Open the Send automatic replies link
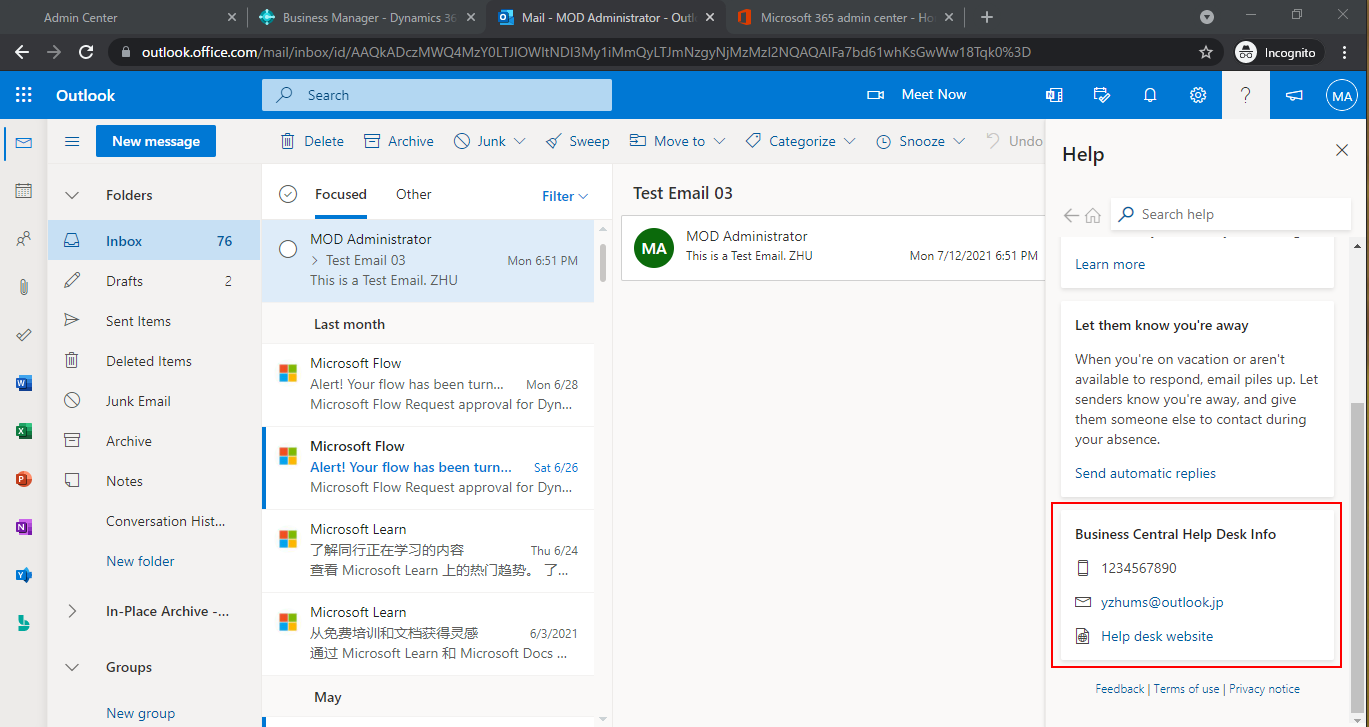Image resolution: width=1369 pixels, height=727 pixels. [1144, 472]
